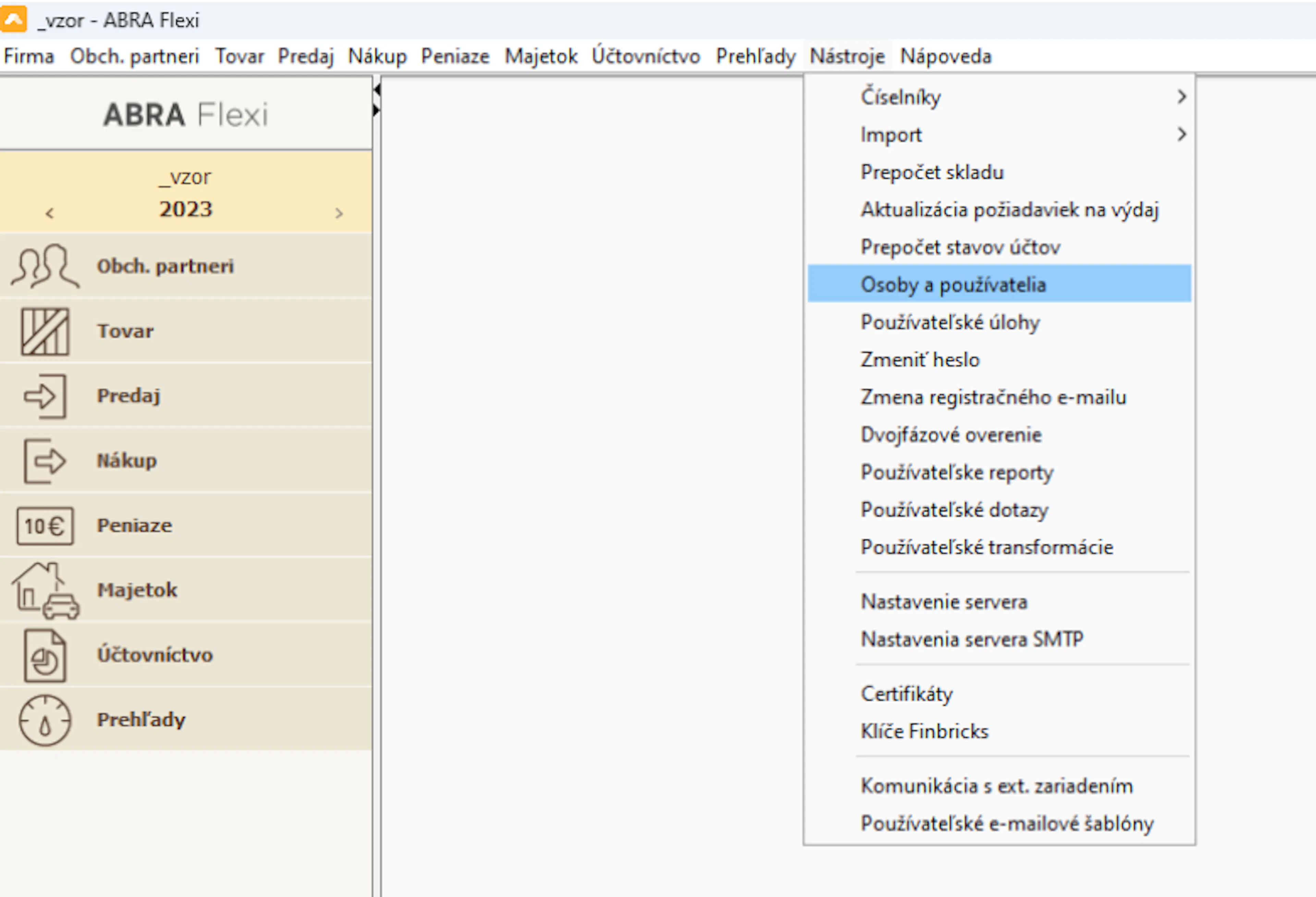Viewport: 1316px width, 897px height.
Task: Click the Tovar striped box icon
Action: [x=45, y=331]
